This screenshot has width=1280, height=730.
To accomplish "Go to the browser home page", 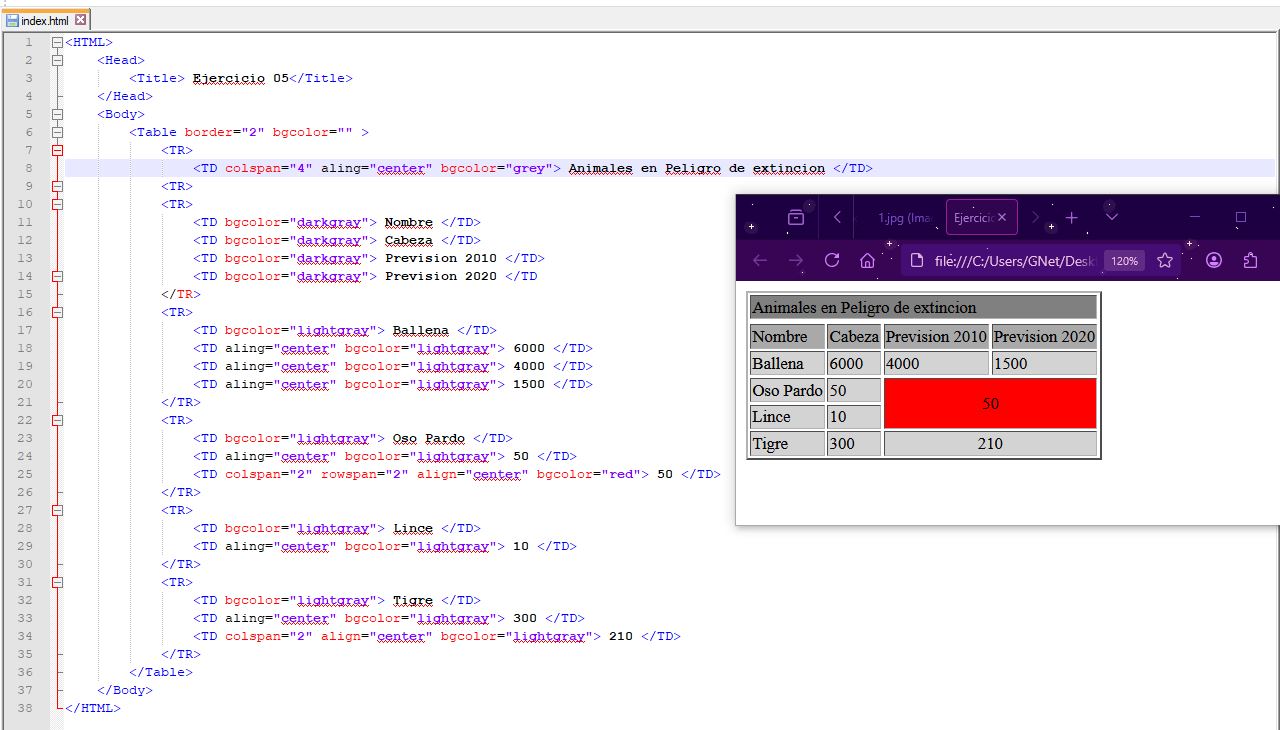I will coord(867,261).
